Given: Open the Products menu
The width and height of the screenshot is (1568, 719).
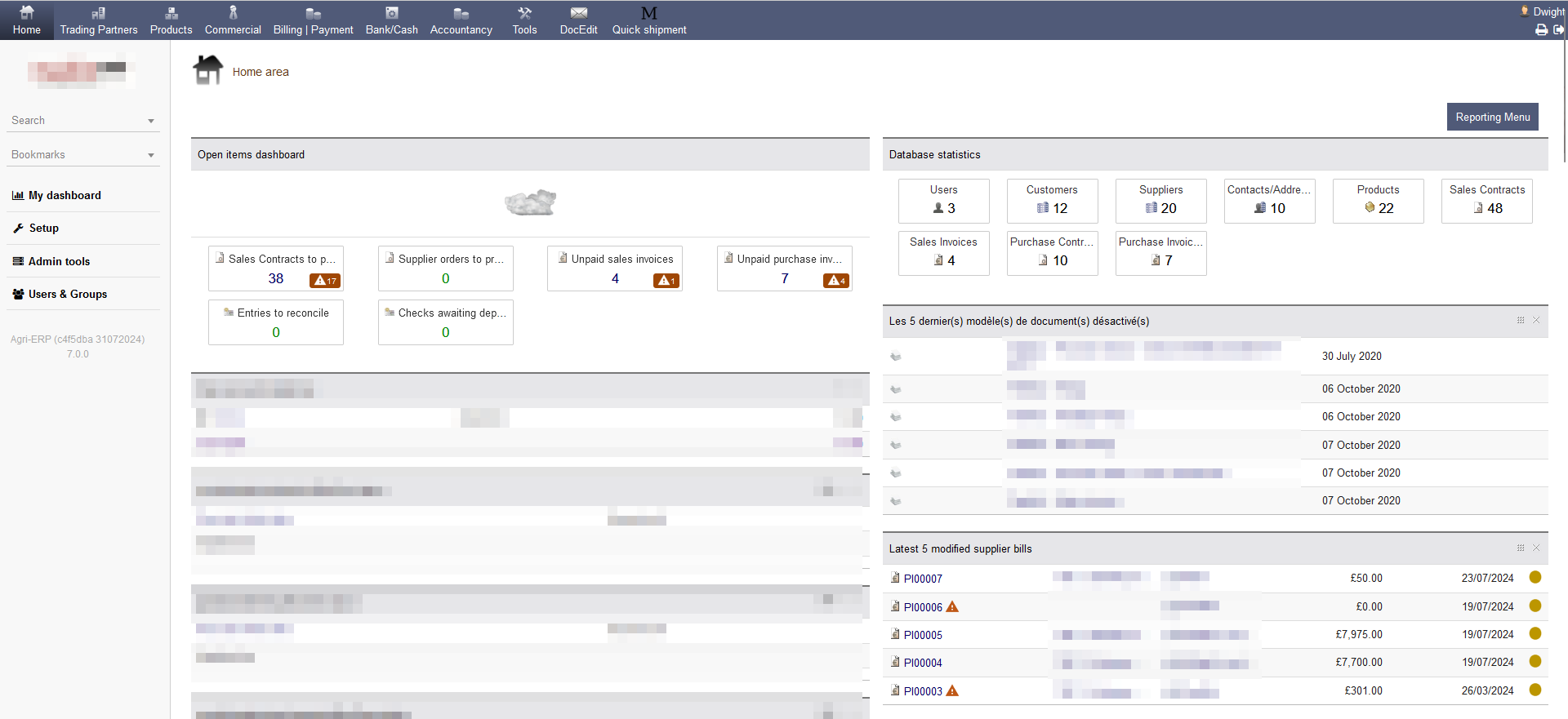Looking at the screenshot, I should coord(171,20).
